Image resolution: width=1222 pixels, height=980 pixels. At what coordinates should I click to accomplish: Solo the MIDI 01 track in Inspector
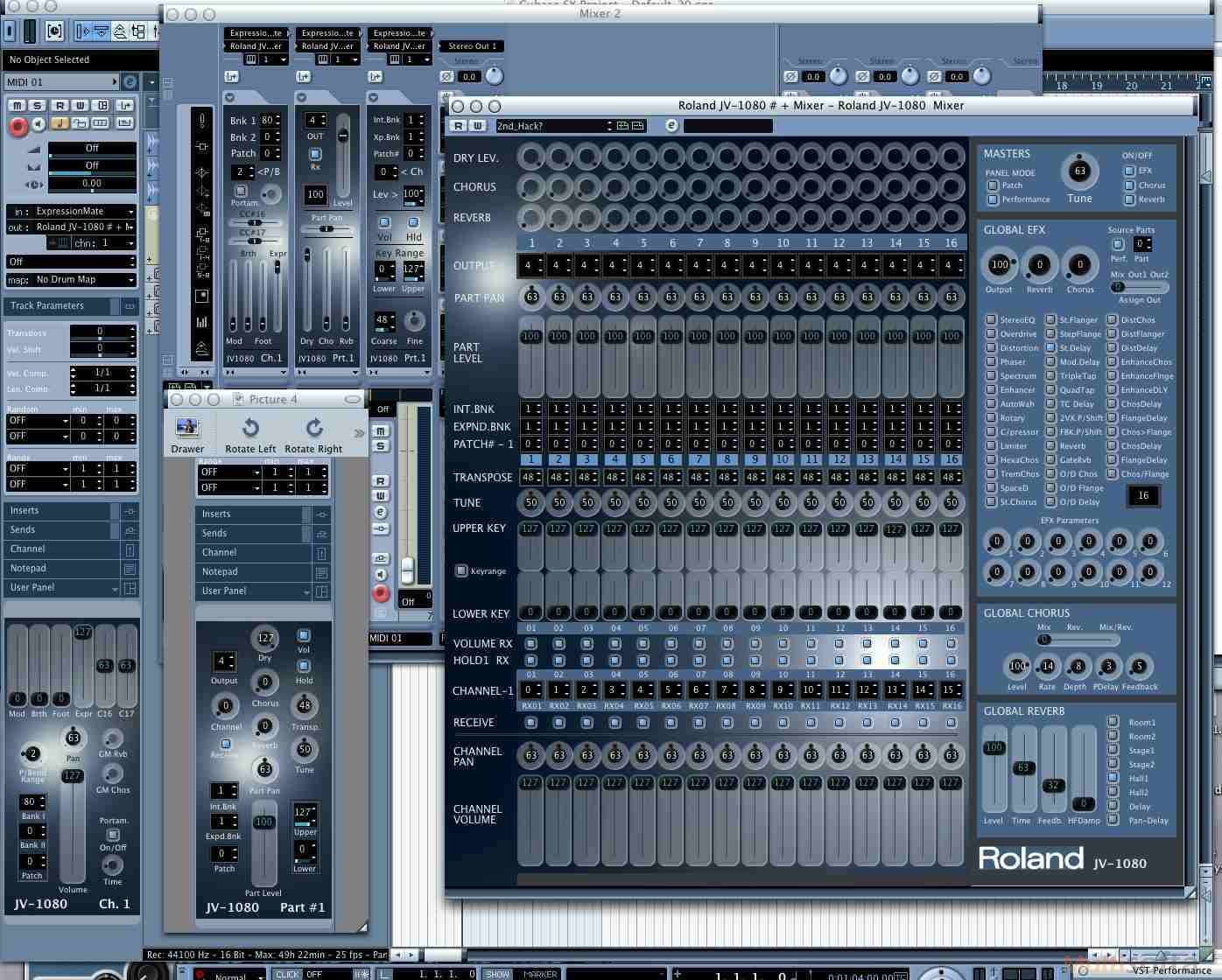(38, 105)
